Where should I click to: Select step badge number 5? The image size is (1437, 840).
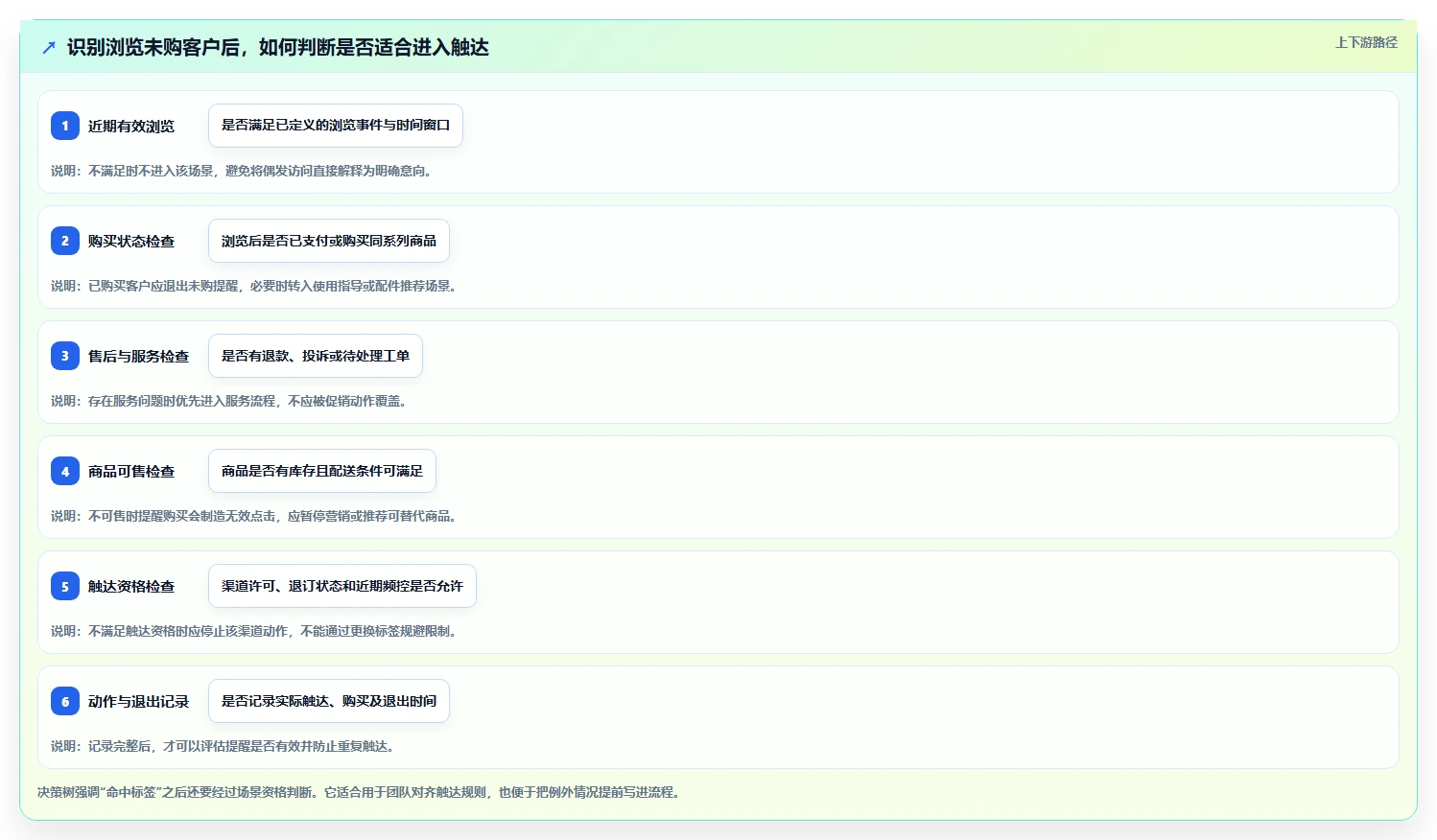tap(65, 586)
